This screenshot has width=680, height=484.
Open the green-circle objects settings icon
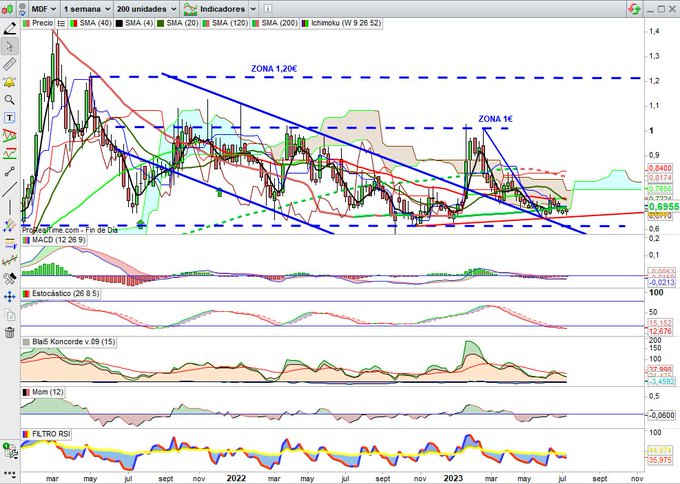point(10,451)
